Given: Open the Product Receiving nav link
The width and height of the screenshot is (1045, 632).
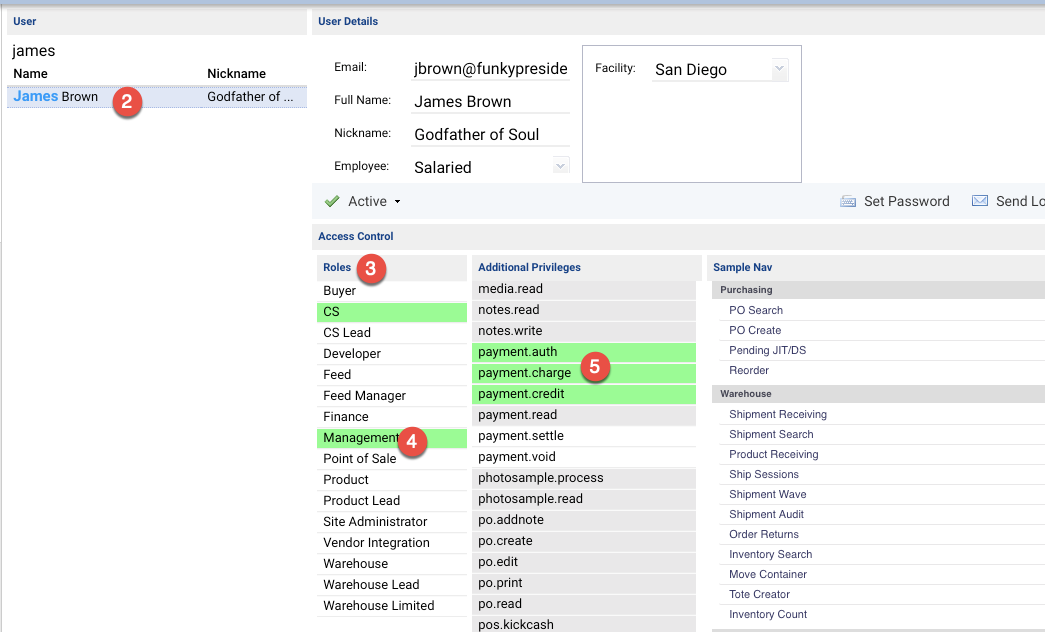Looking at the screenshot, I should [x=774, y=454].
